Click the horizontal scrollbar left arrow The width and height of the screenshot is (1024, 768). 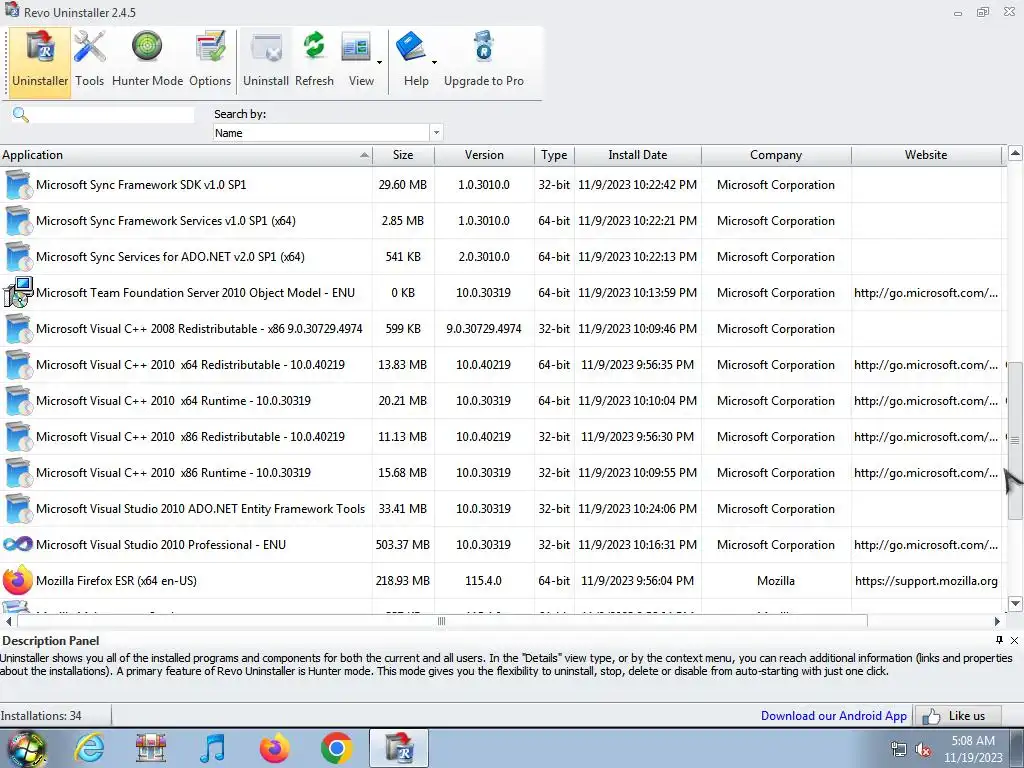coord(8,621)
